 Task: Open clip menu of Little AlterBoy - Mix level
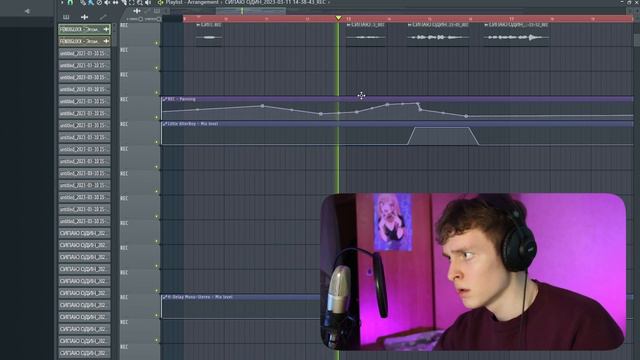(164, 124)
